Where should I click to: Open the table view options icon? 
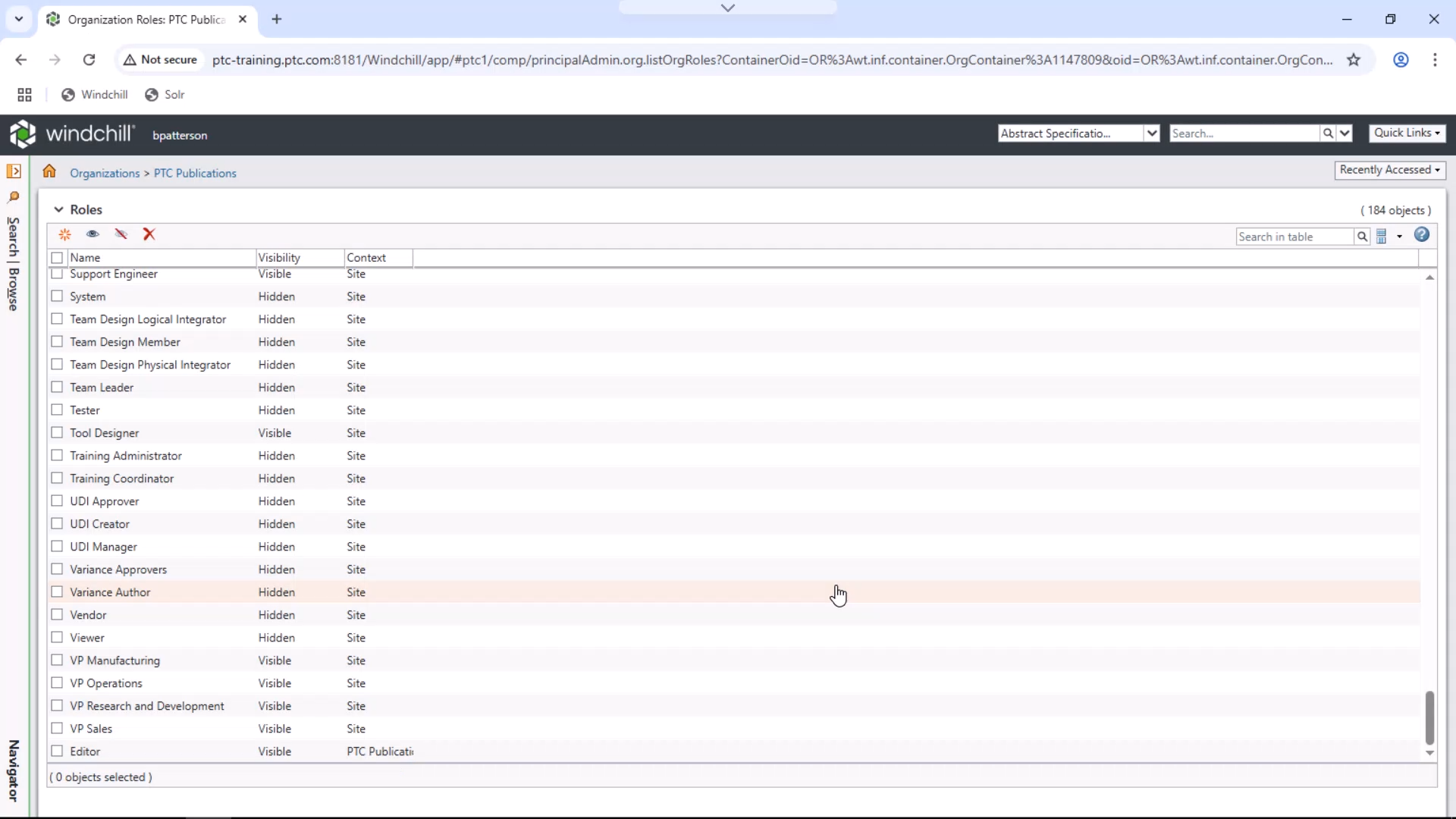1382,237
